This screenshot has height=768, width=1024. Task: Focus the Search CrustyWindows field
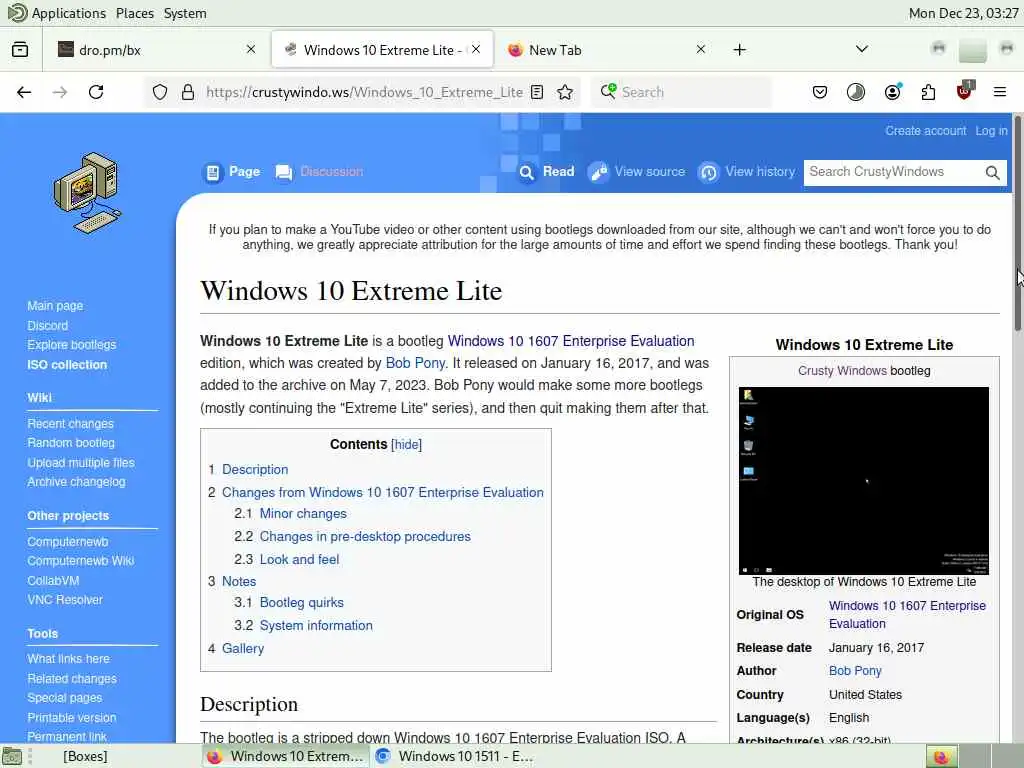(x=895, y=172)
